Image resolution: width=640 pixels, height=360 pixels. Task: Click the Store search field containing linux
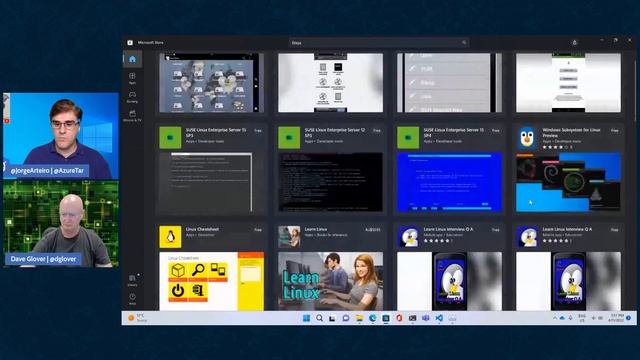pyautogui.click(x=379, y=42)
